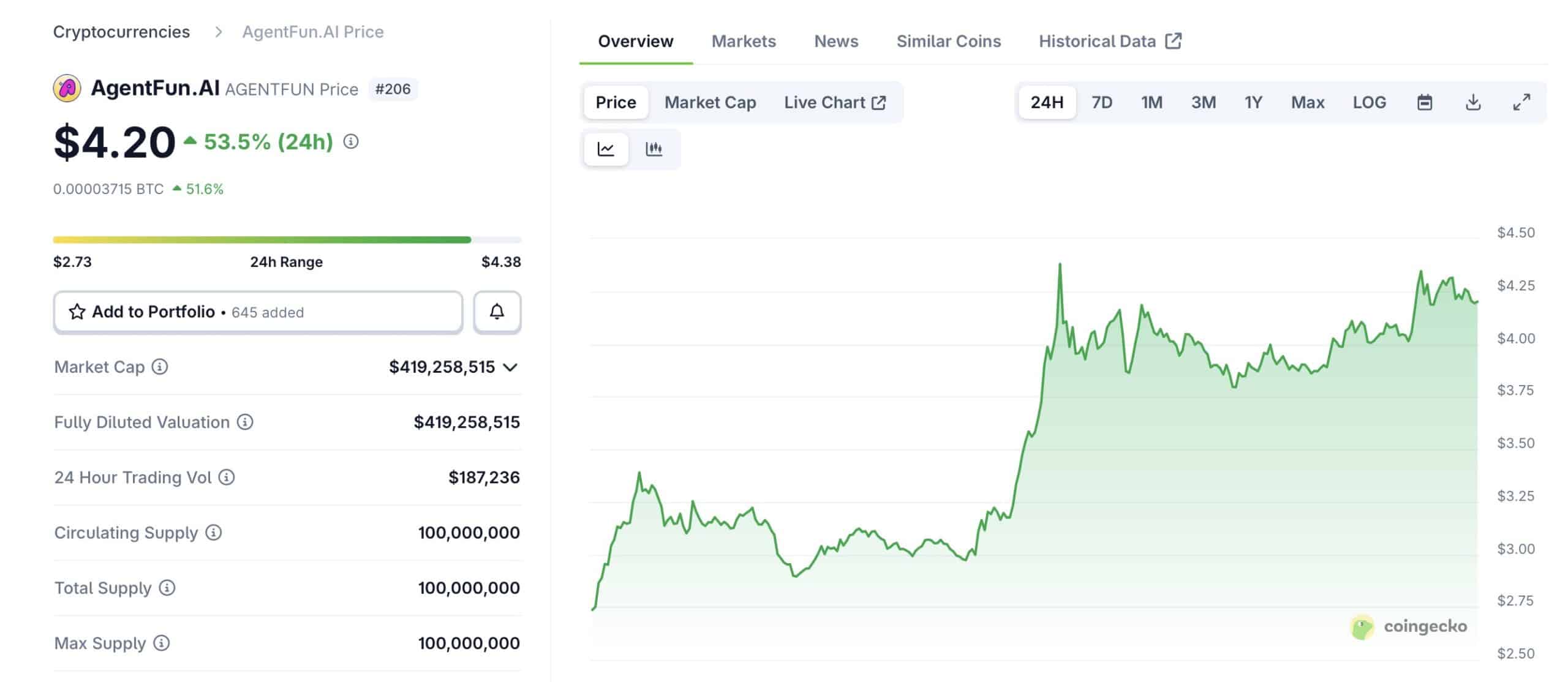Viewport: 1568px width, 682px height.
Task: Open the 24h percent change info icon
Action: coord(351,142)
